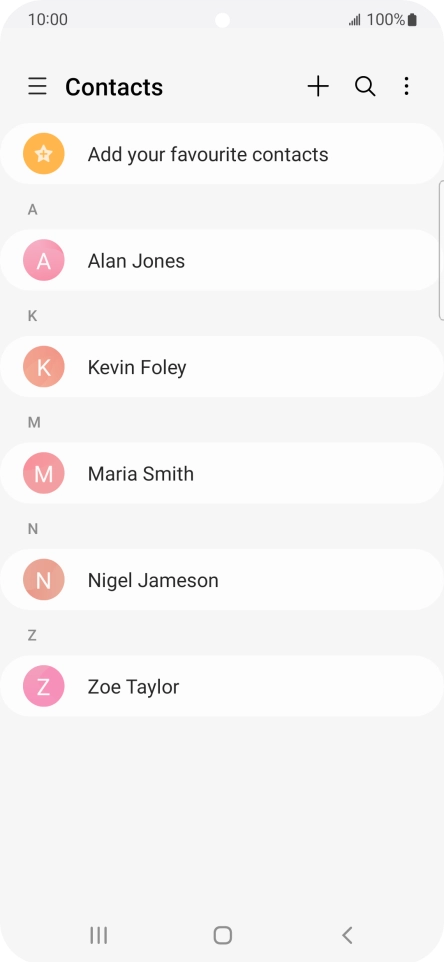Screen dimensions: 444x962
Task: Tap Nigel Jameson's N avatar icon
Action: pyautogui.click(x=44, y=580)
